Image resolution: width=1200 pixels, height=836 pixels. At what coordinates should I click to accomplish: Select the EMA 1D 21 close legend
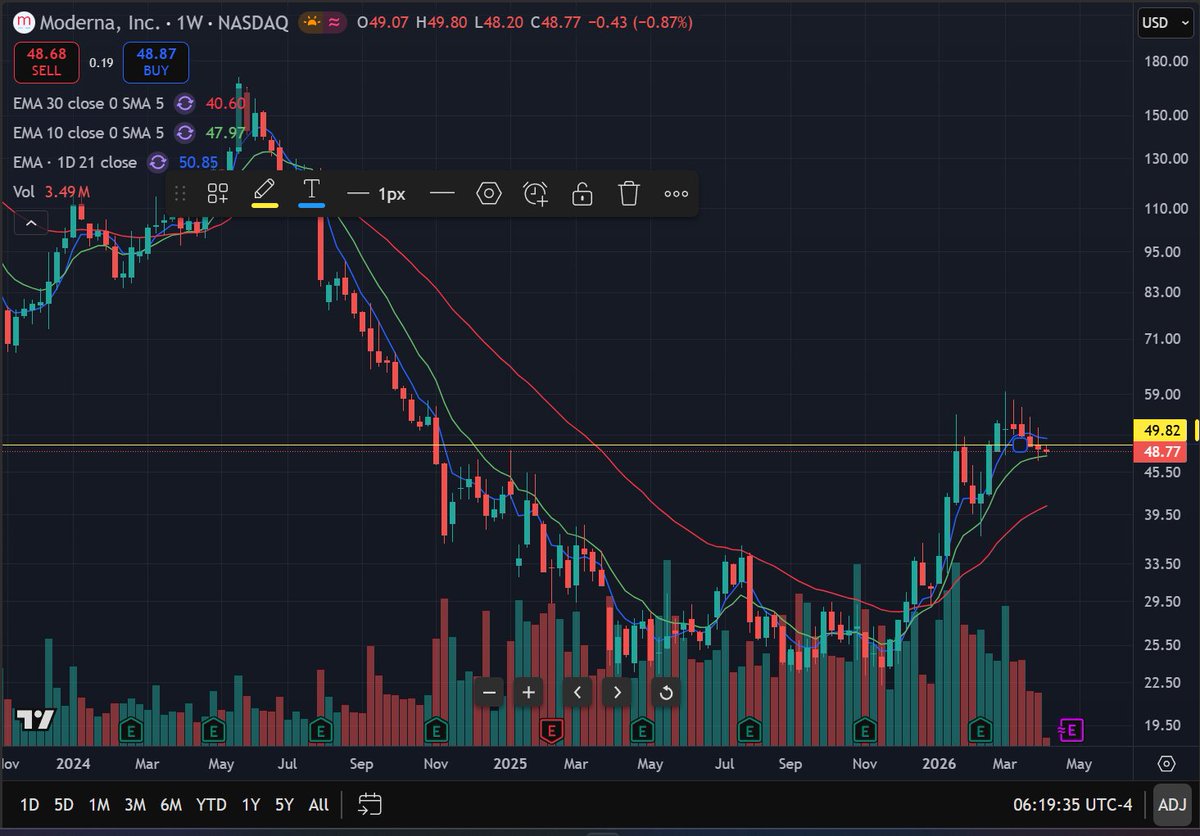point(75,162)
